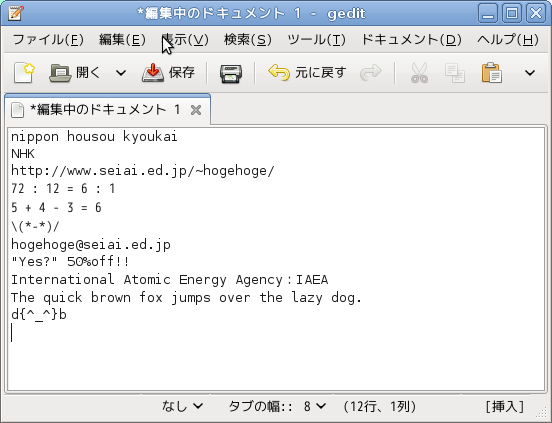Click the Open (開く) folder icon
The image size is (552, 423).
60,73
